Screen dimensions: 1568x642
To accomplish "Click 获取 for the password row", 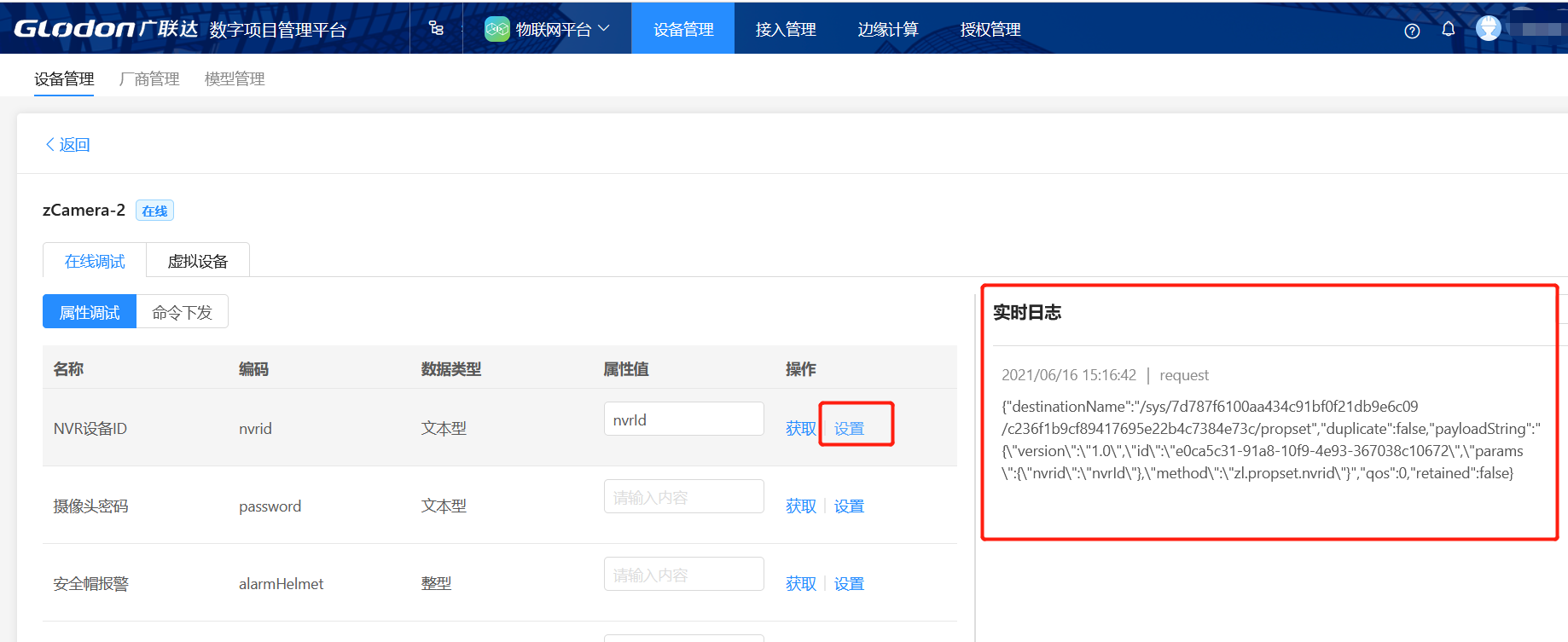I will coord(800,506).
